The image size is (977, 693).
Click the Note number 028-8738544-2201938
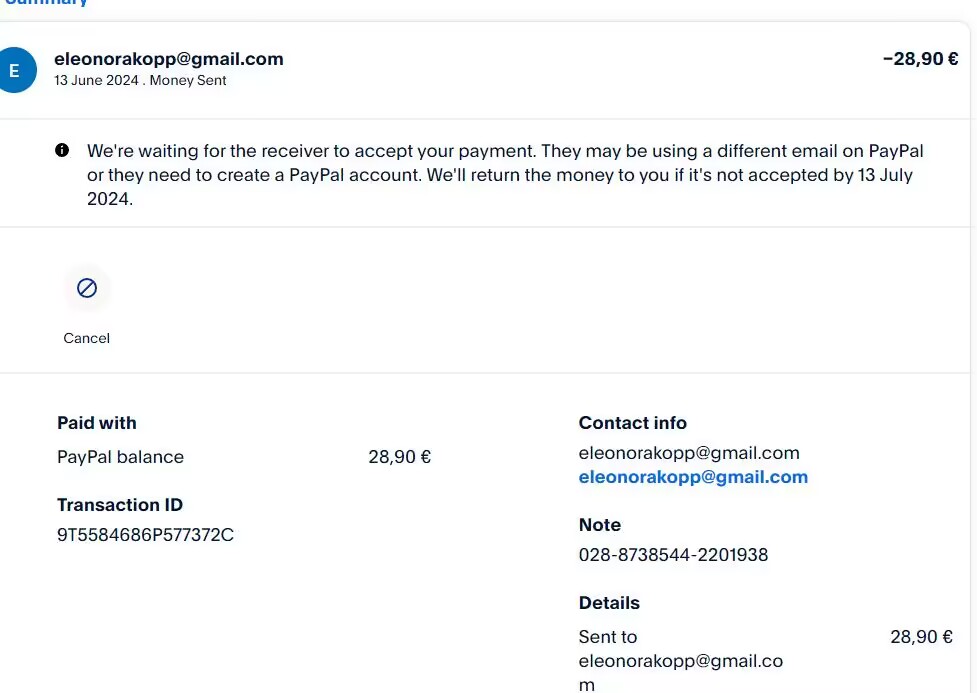point(673,554)
